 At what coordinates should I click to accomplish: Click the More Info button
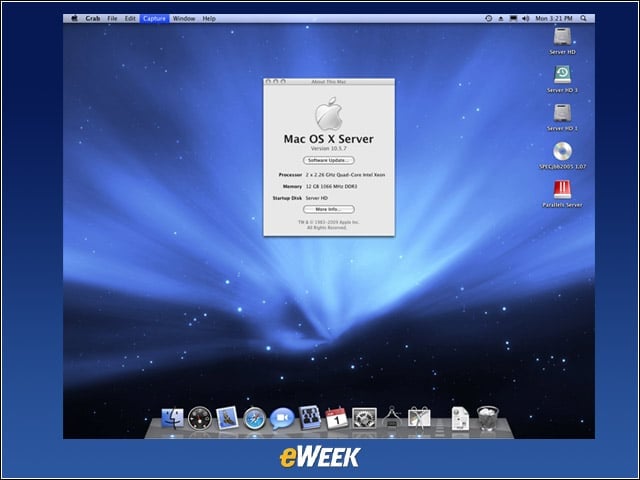pyautogui.click(x=329, y=209)
